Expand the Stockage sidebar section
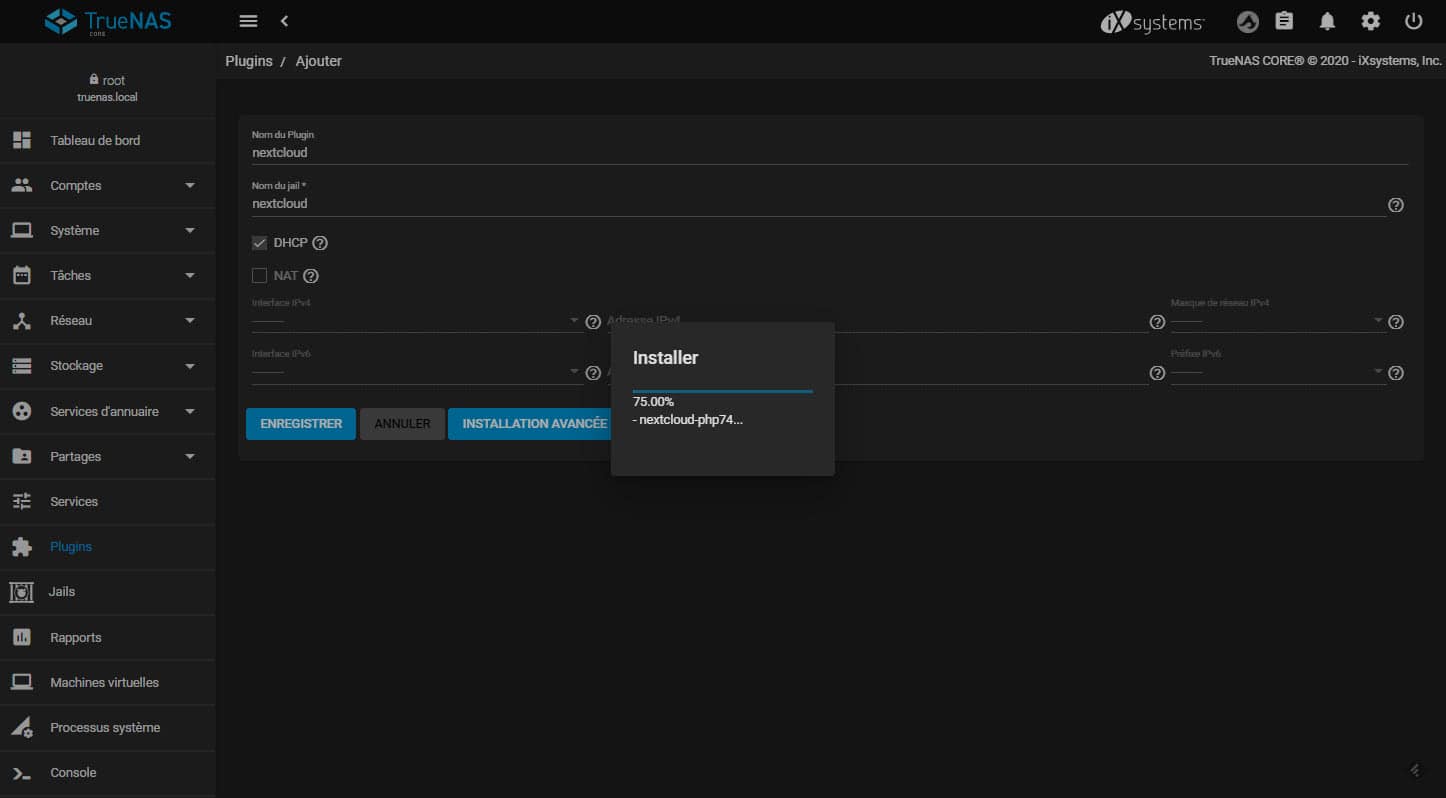The width and height of the screenshot is (1446, 798). click(108, 366)
